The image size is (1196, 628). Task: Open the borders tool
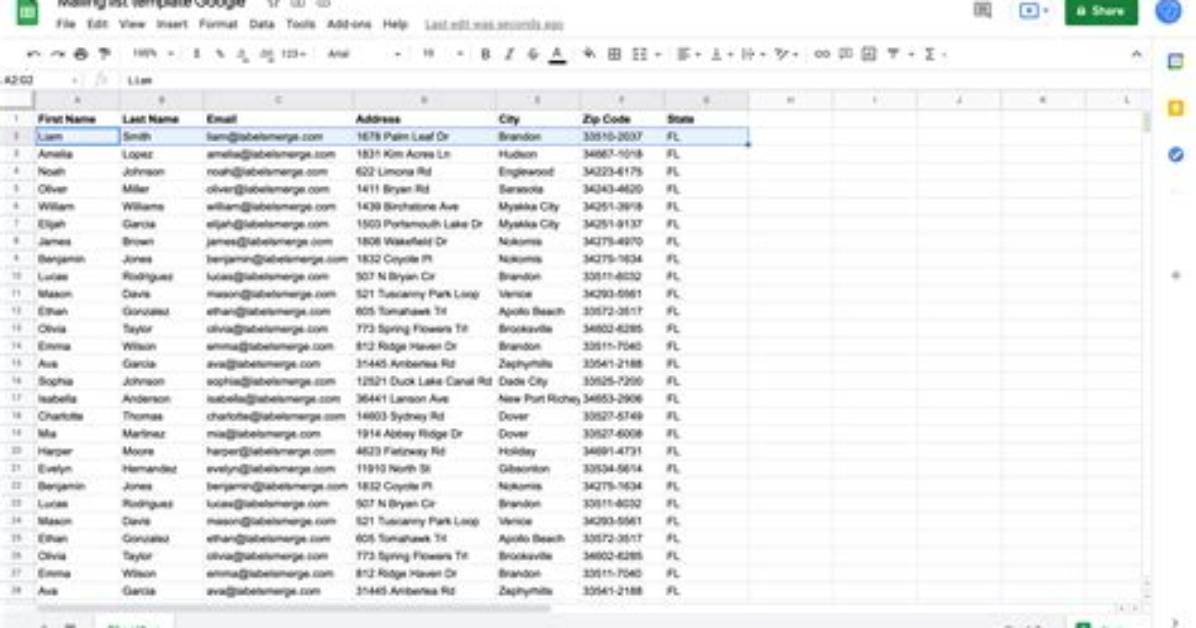pos(614,54)
